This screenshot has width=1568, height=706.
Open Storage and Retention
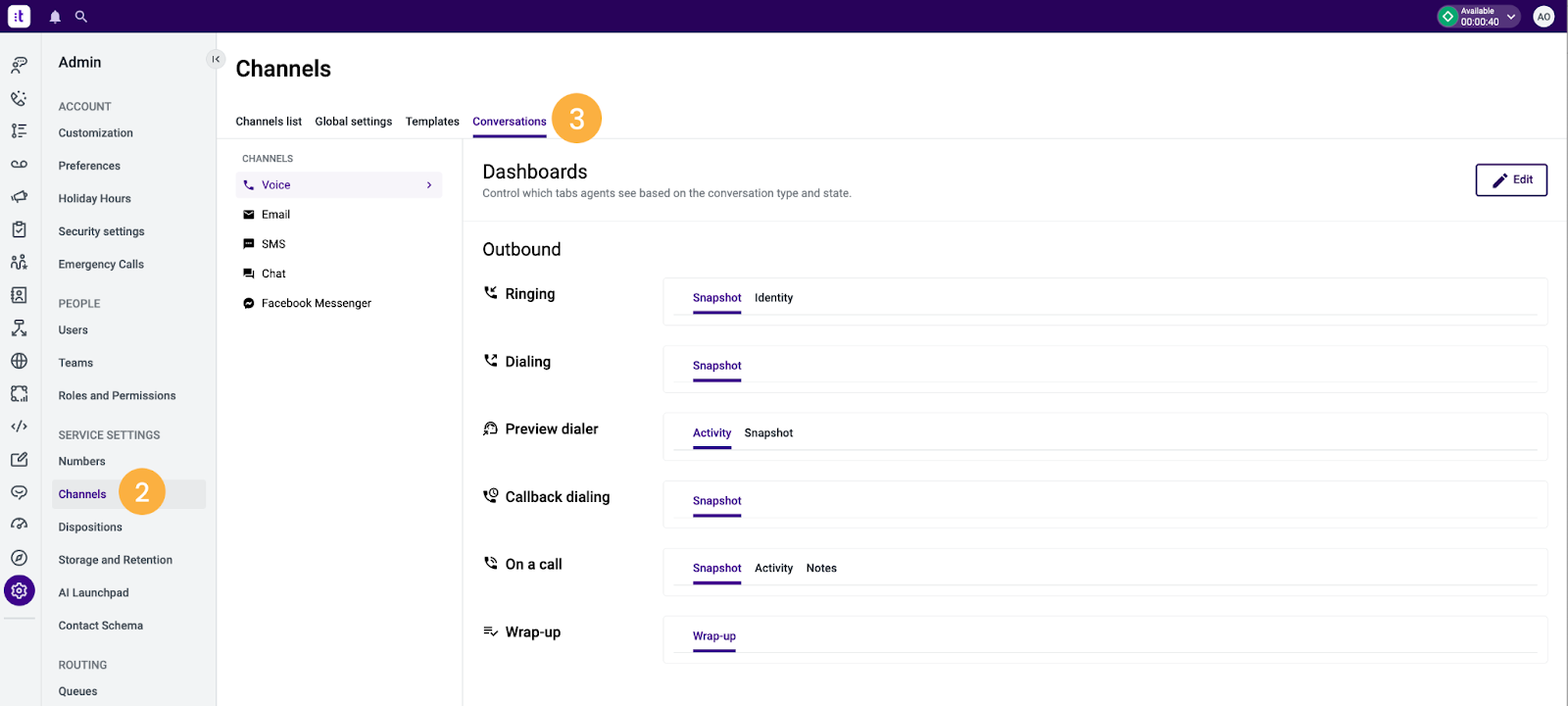[115, 560]
